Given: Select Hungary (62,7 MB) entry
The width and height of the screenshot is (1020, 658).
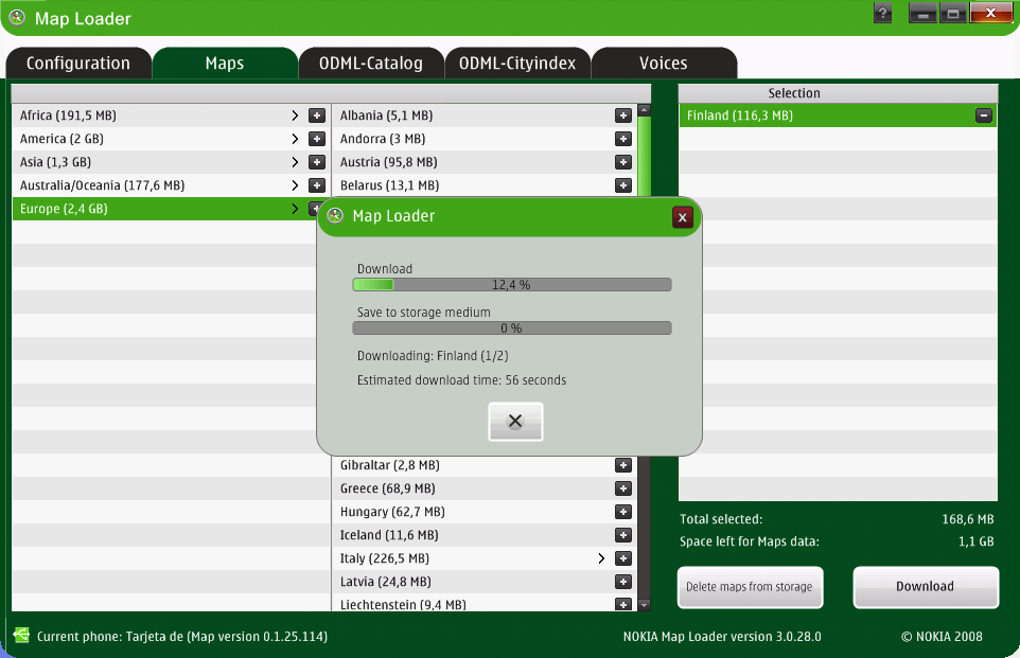Looking at the screenshot, I should tap(485, 512).
